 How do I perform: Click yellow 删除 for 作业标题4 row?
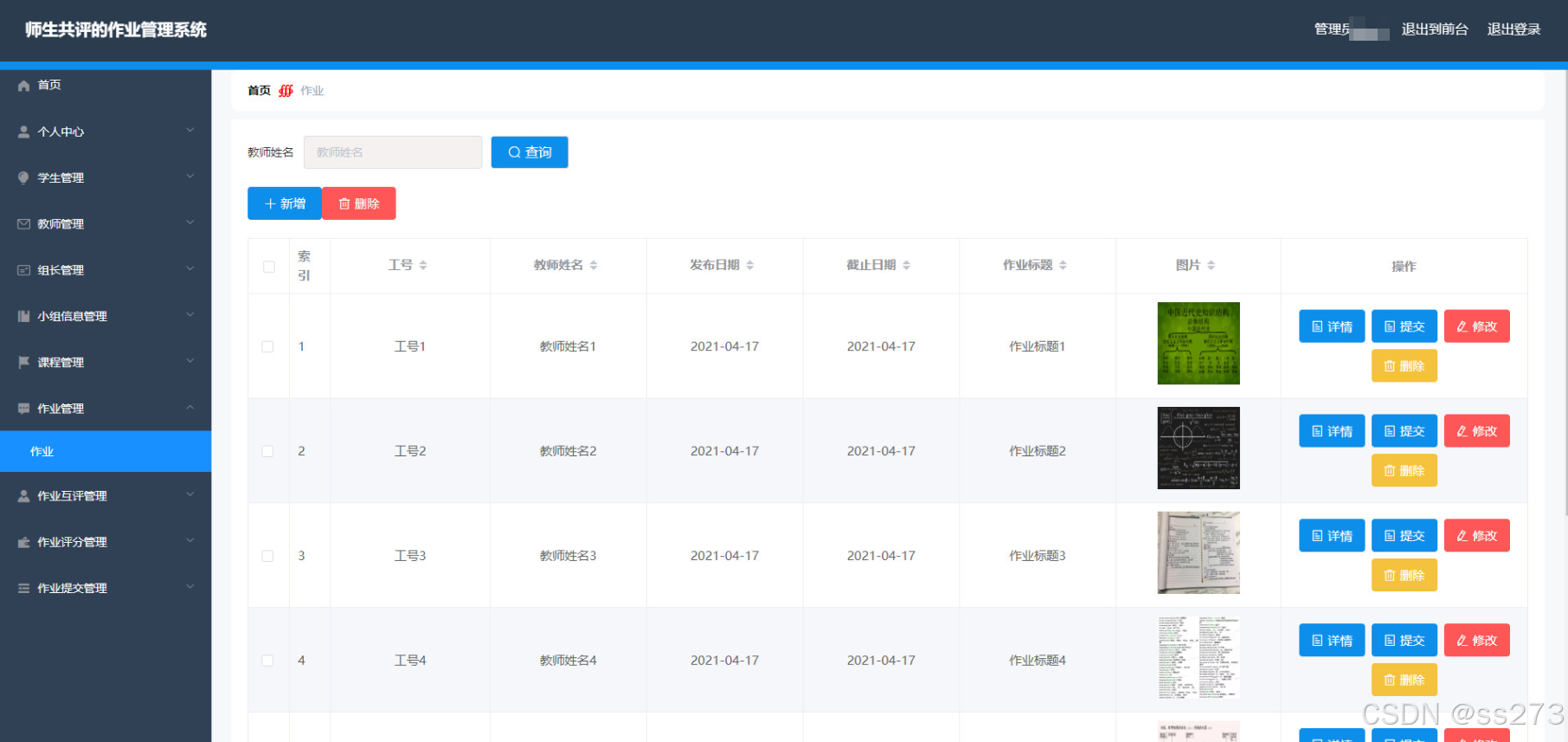(x=1404, y=681)
